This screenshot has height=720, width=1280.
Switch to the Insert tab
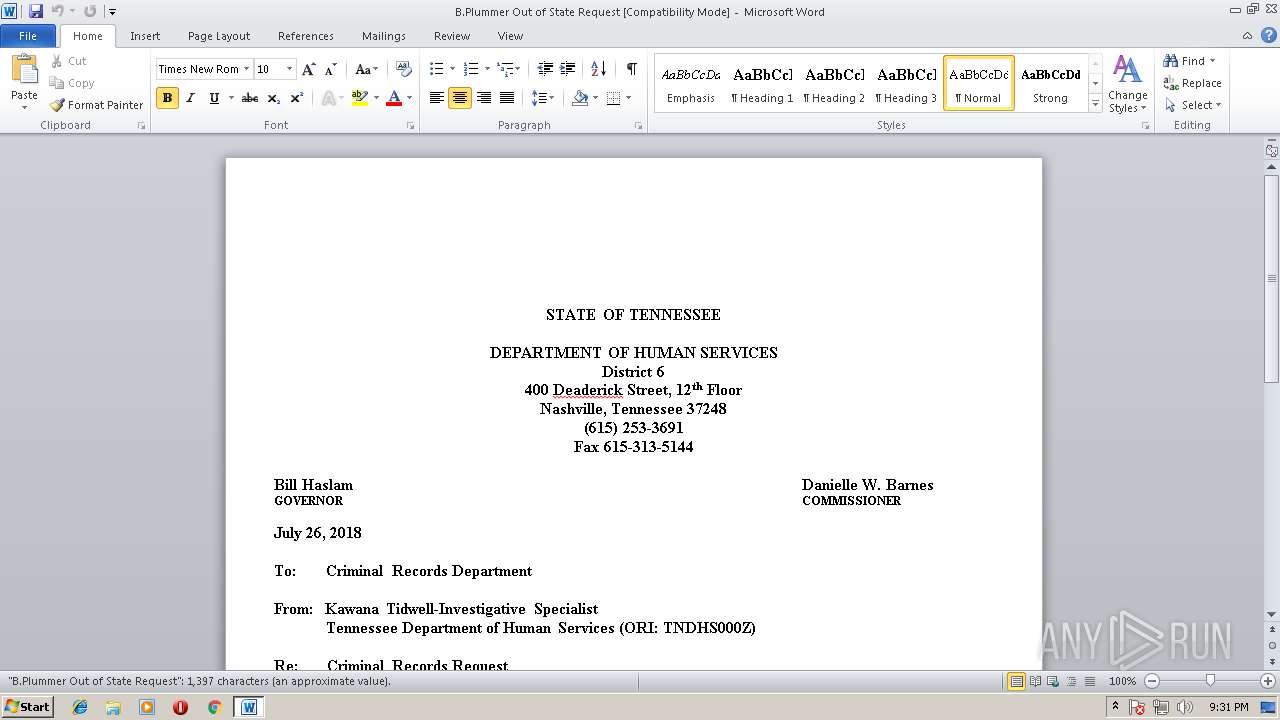[x=145, y=36]
